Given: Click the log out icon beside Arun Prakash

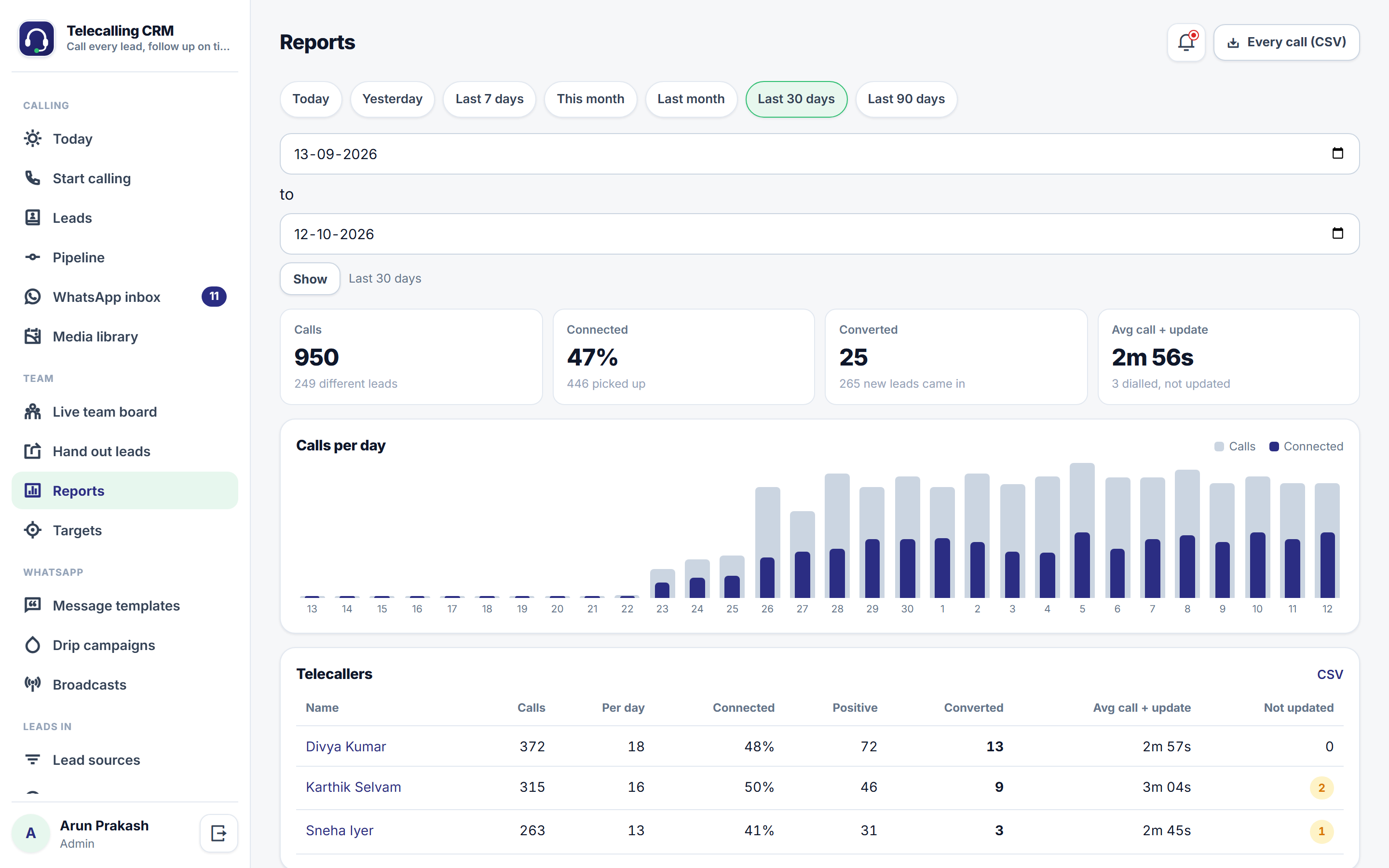Looking at the screenshot, I should 218,833.
